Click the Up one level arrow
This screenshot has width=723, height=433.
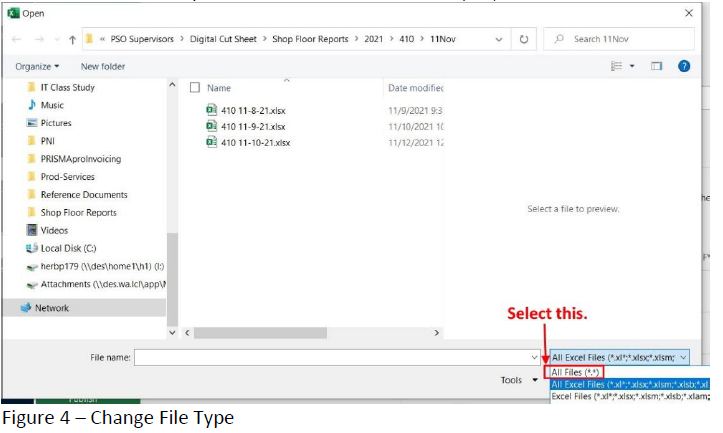pyautogui.click(x=73, y=39)
